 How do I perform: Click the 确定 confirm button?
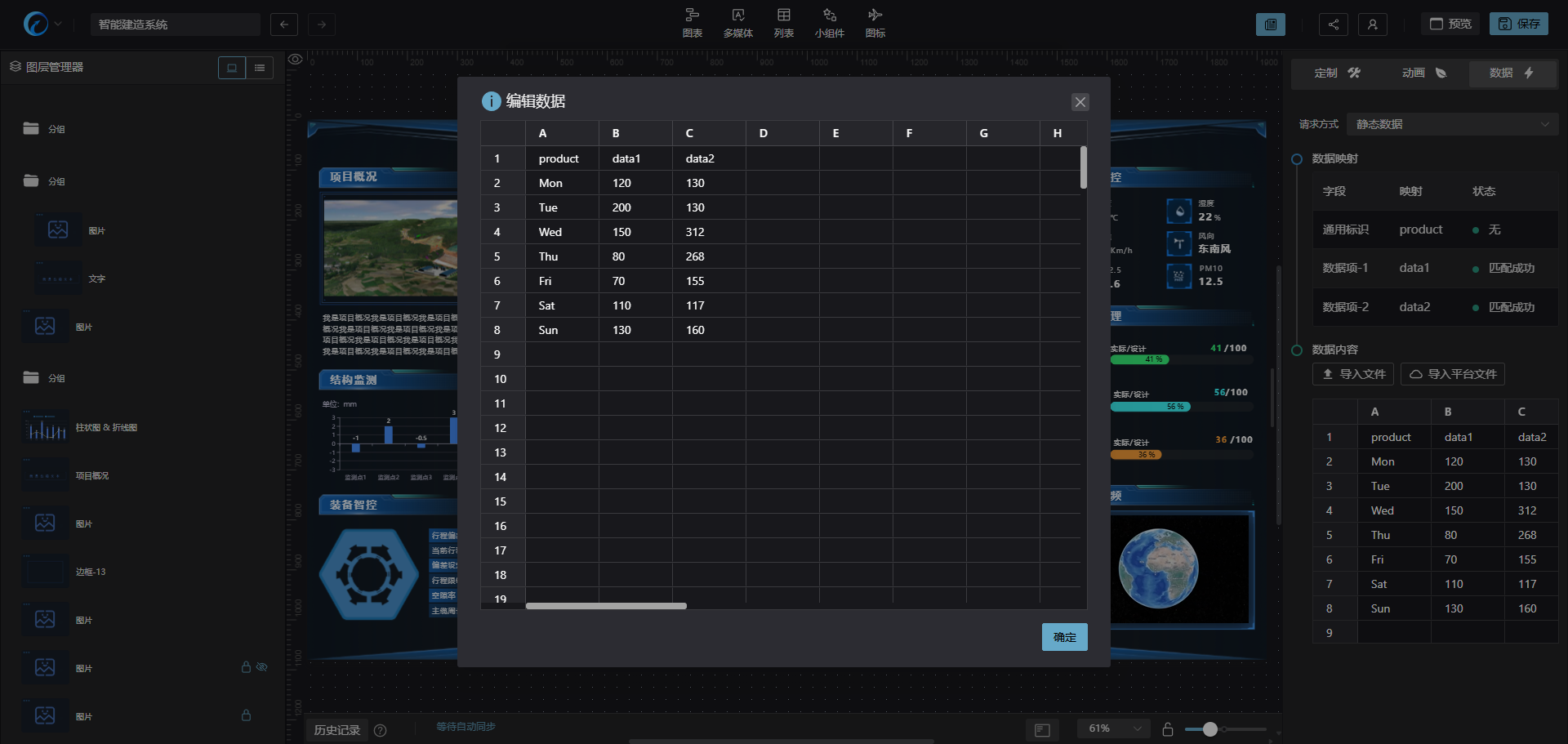pyautogui.click(x=1064, y=637)
